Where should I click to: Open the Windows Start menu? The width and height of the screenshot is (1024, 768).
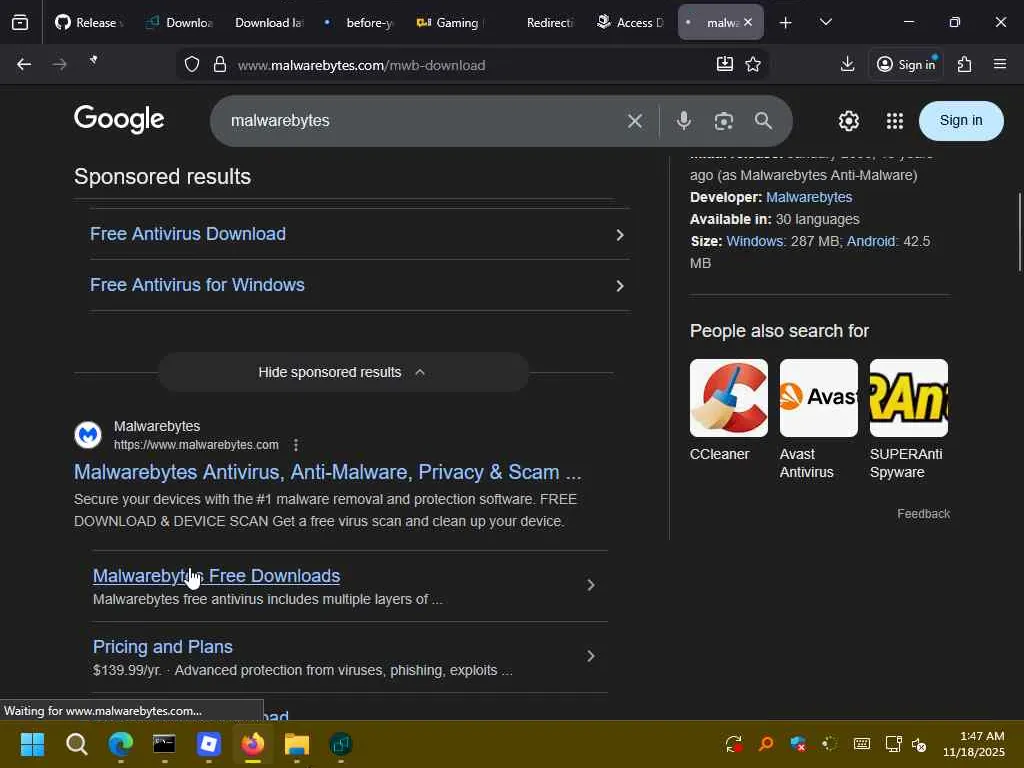point(32,744)
